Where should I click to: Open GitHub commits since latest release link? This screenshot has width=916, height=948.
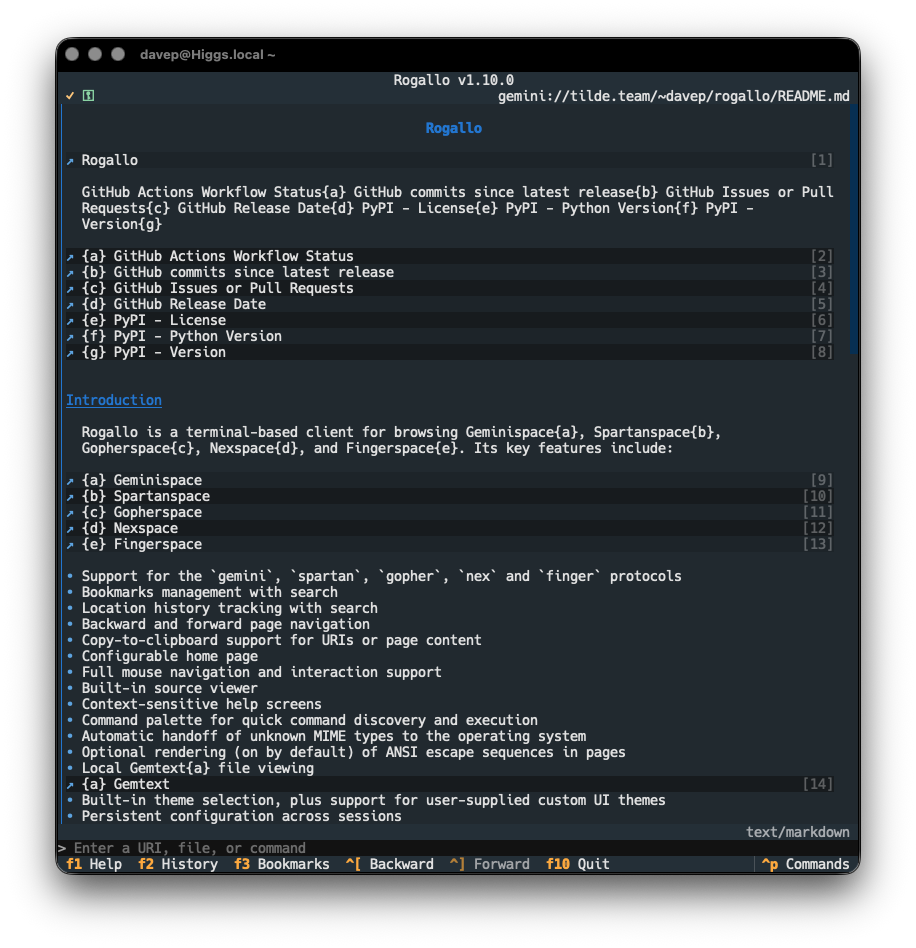click(450, 272)
